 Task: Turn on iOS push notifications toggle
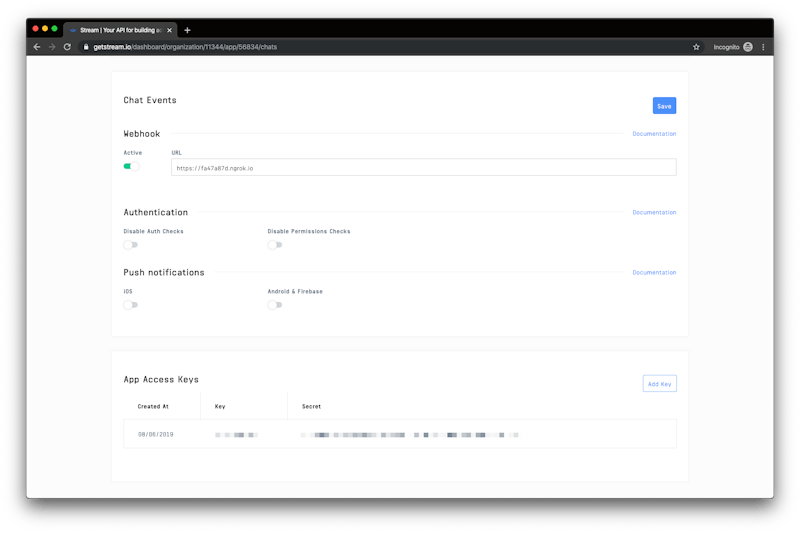(131, 305)
